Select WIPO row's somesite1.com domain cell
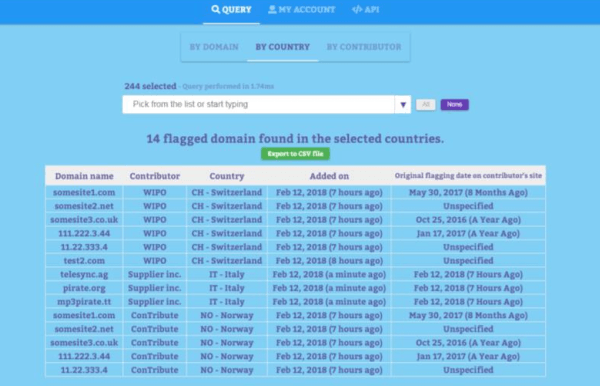The height and width of the screenshot is (386, 600). tap(84, 192)
